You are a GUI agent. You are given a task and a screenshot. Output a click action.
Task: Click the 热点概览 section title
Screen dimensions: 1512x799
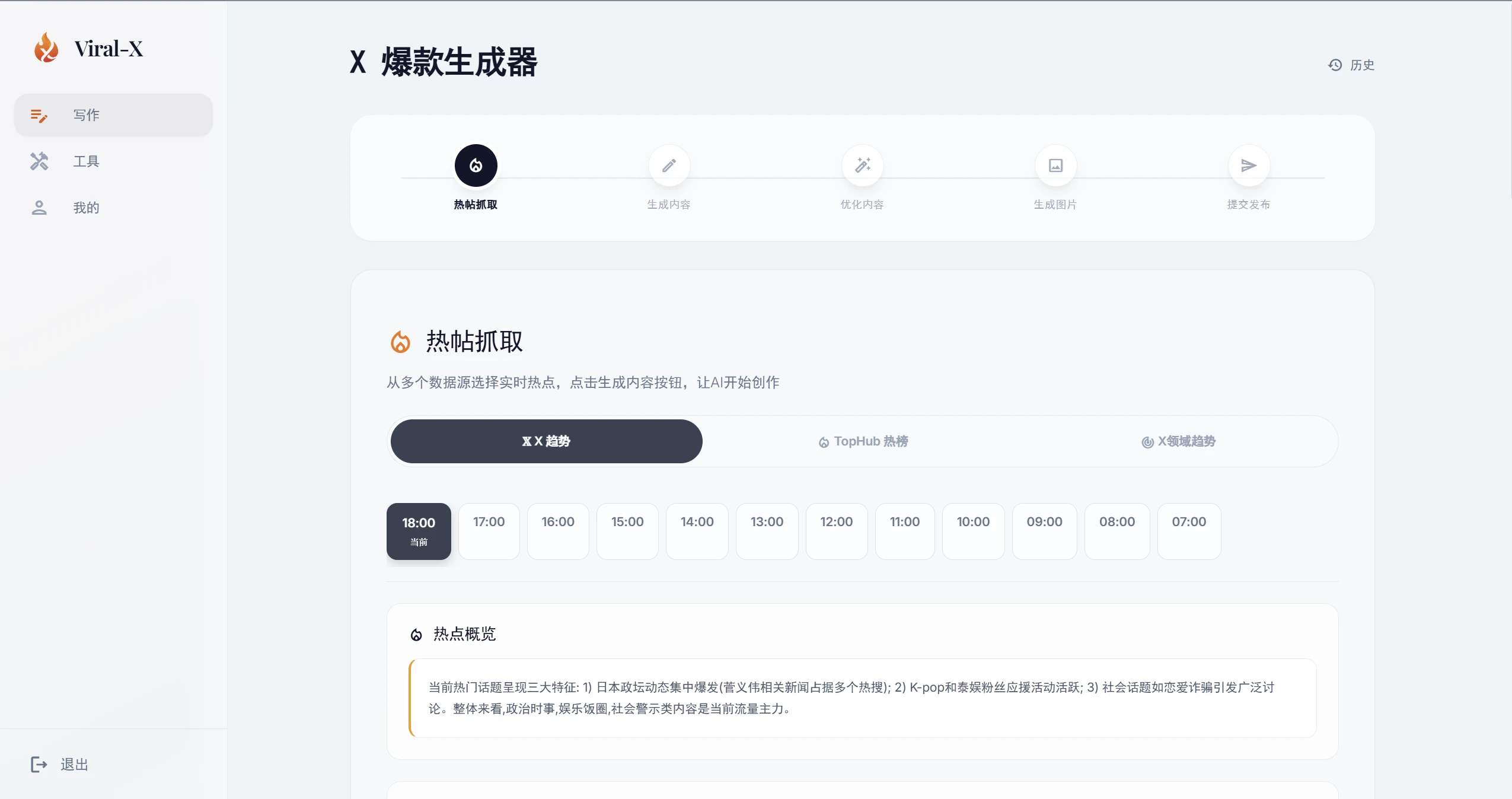[x=465, y=634]
